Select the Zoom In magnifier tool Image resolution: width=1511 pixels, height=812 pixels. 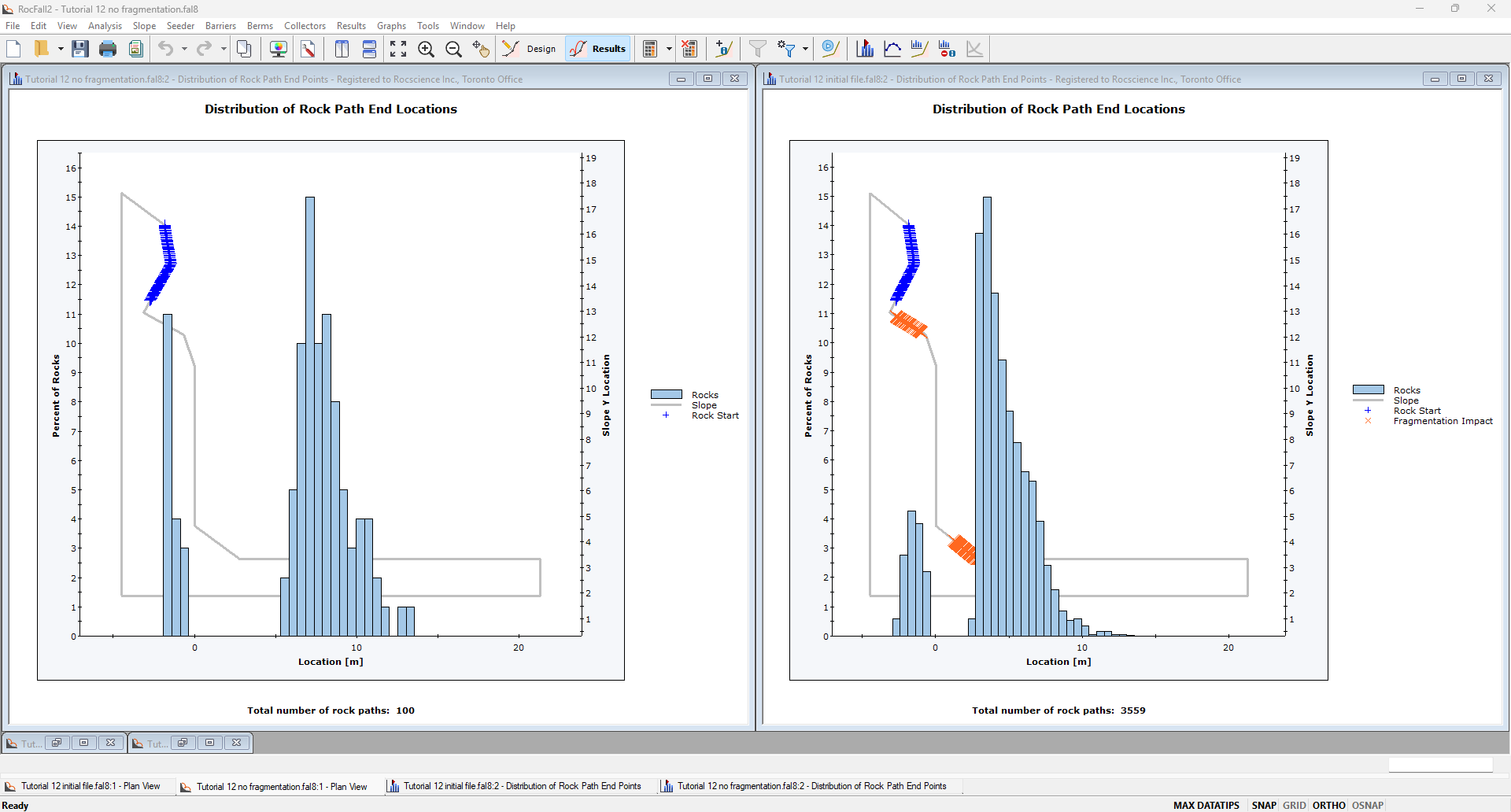click(426, 49)
